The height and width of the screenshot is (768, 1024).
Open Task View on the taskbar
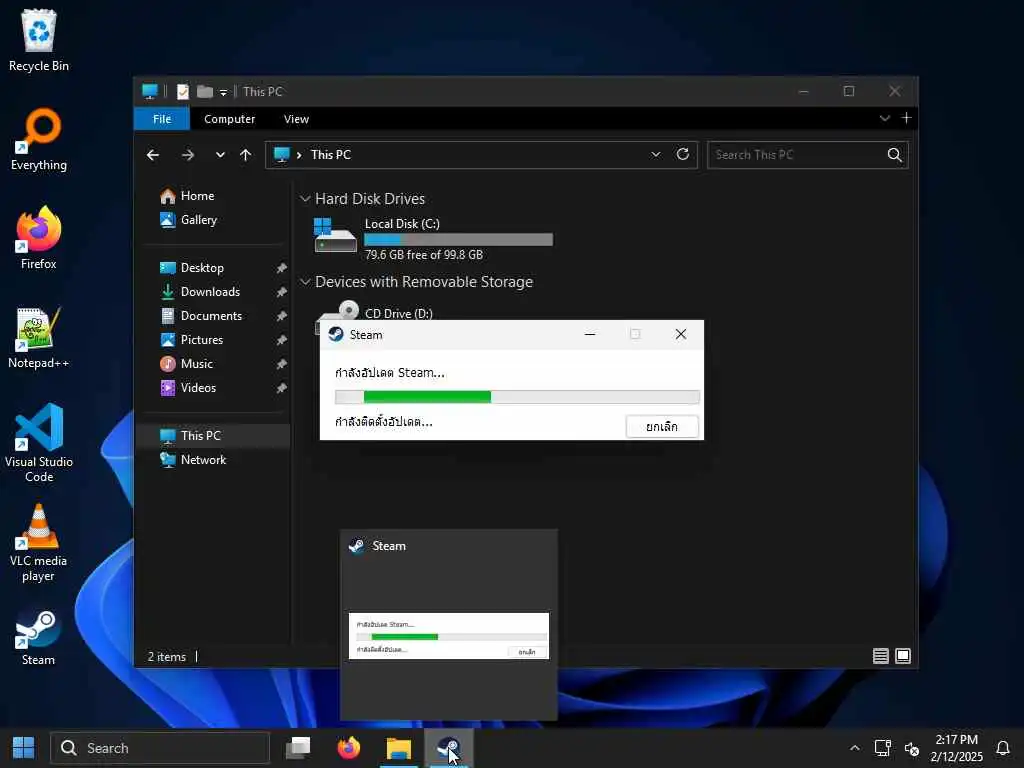pyautogui.click(x=298, y=748)
